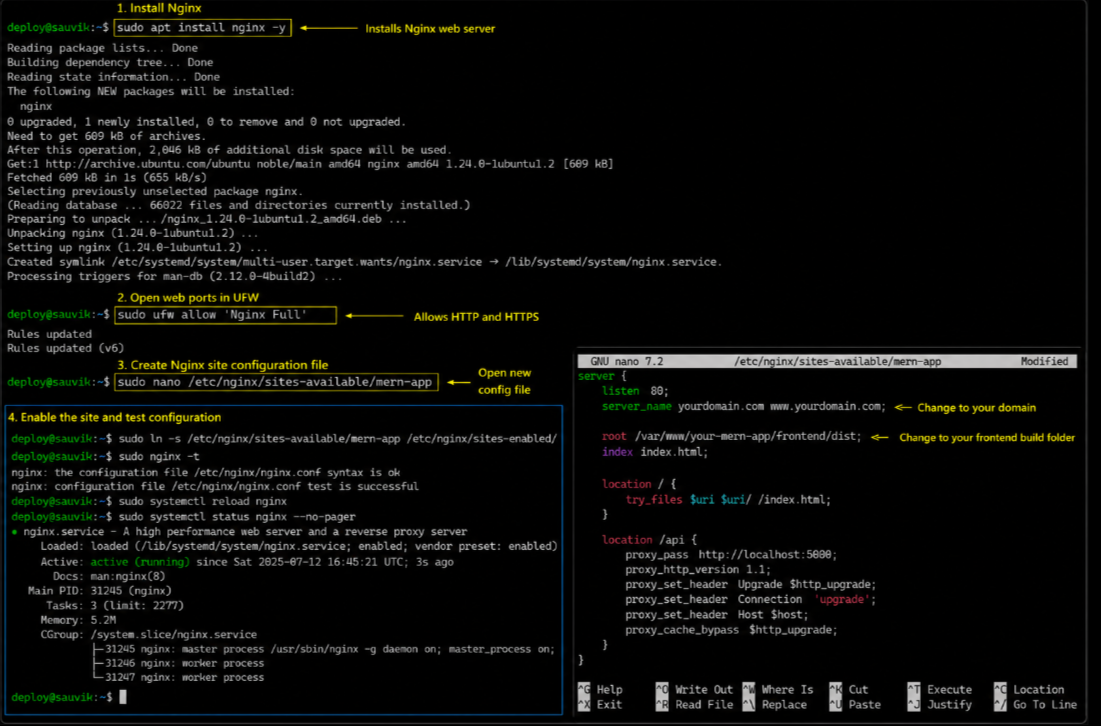This screenshot has height=726, width=1101.
Task: Click the ^K Cut shortcut in nano
Action: click(849, 689)
